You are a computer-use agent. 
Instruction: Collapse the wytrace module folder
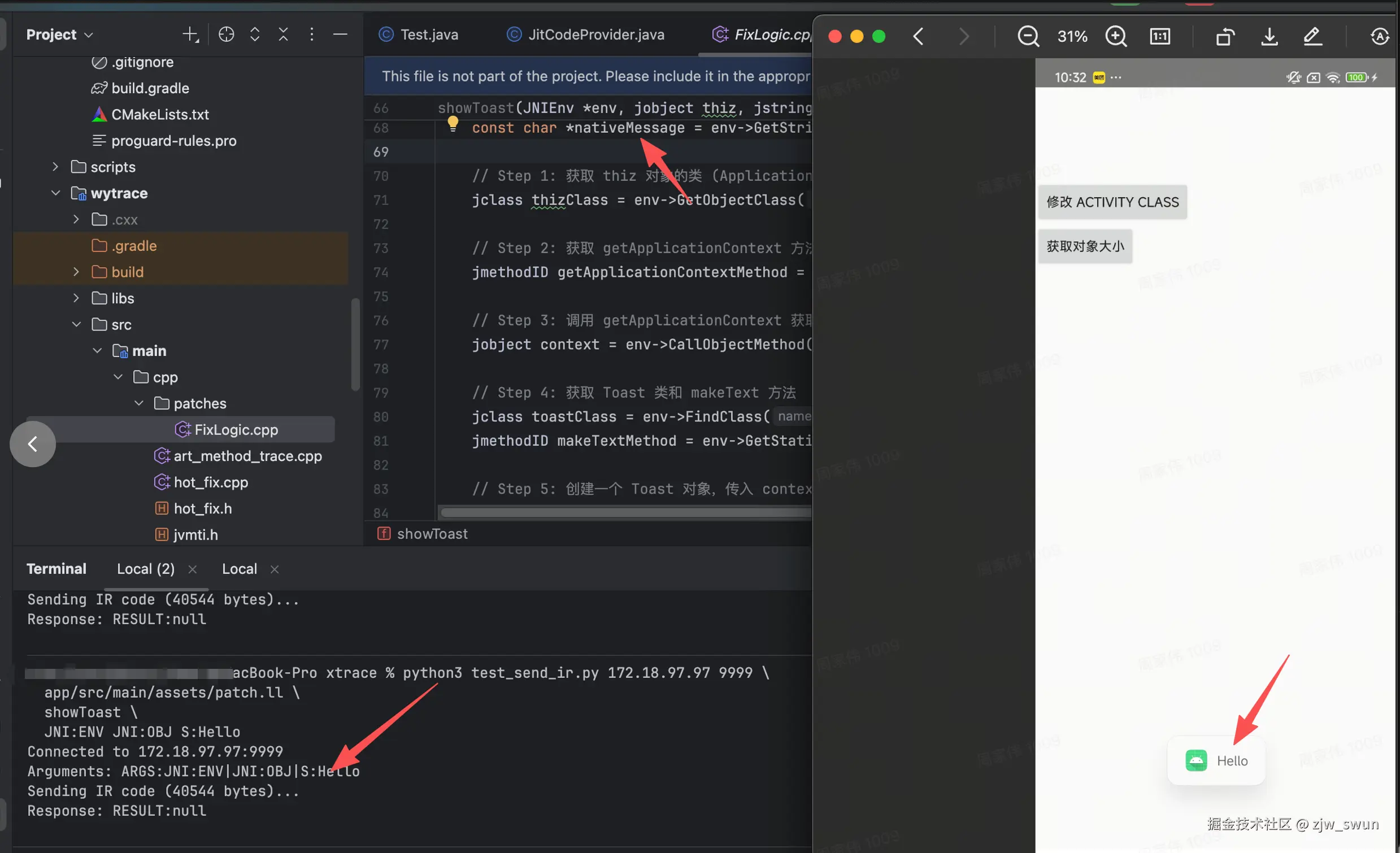coord(55,193)
